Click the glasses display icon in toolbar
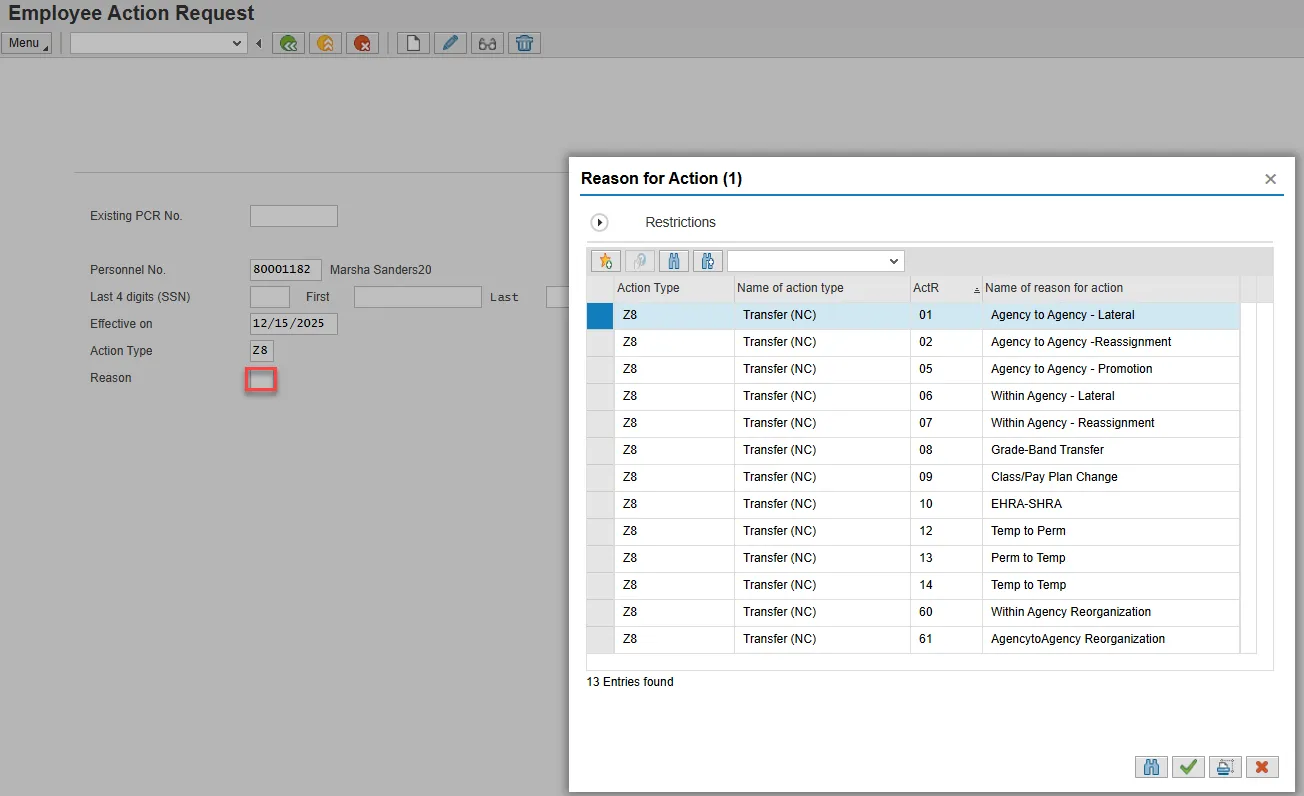Screen dimensions: 1304x796 (487, 43)
